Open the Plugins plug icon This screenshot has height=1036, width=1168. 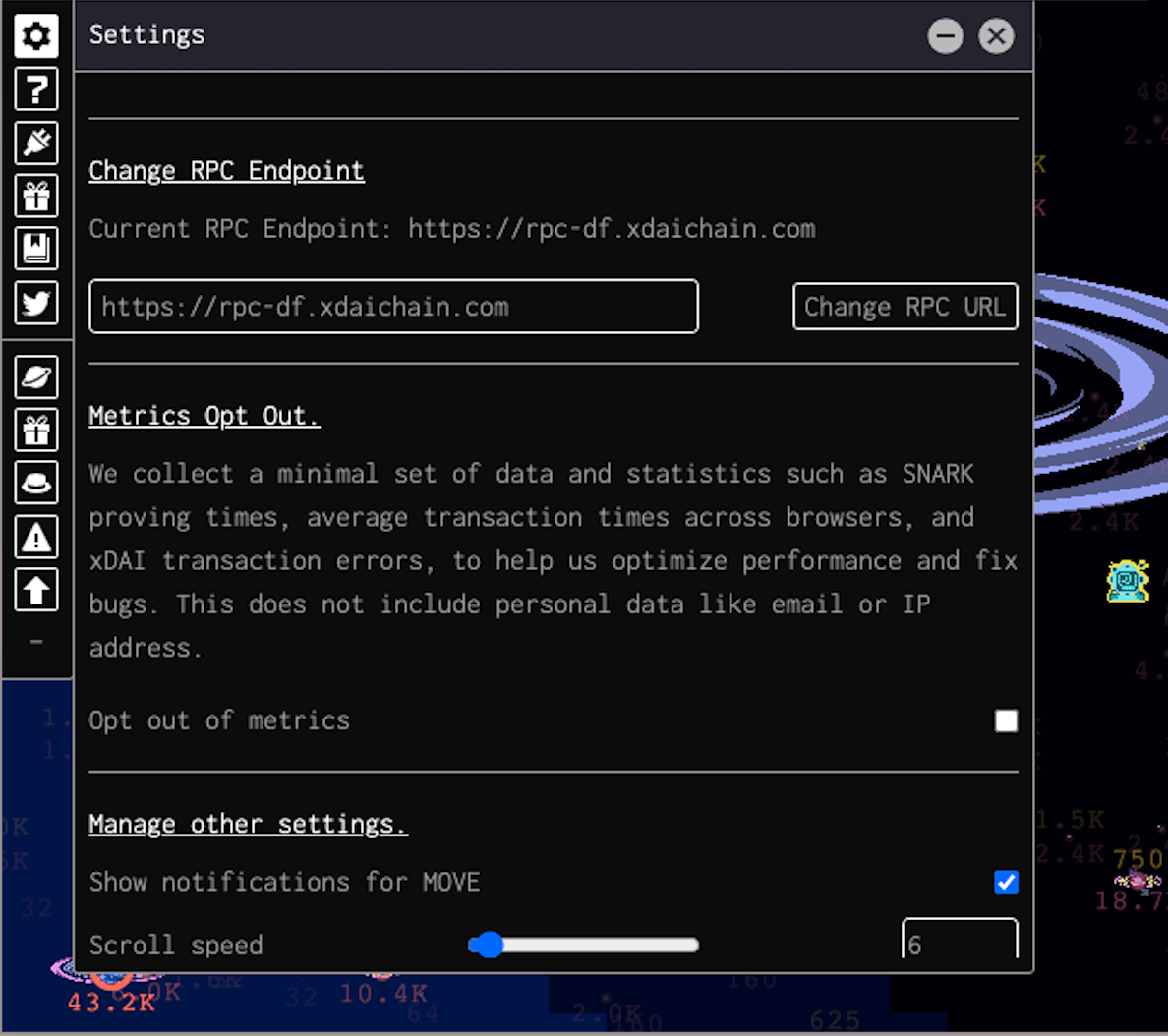(x=36, y=143)
